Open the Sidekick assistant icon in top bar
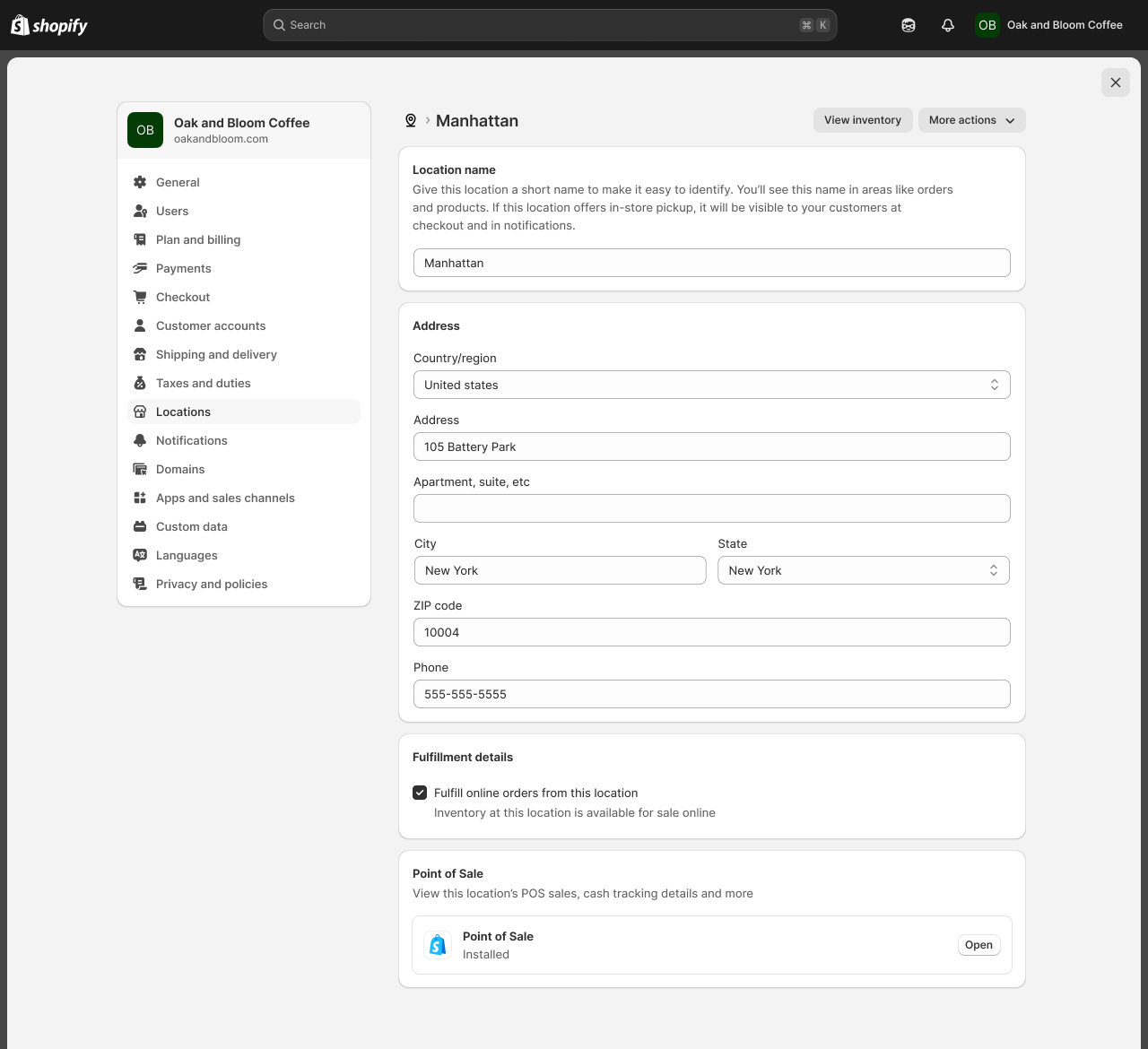Image resolution: width=1148 pixels, height=1049 pixels. [x=909, y=25]
